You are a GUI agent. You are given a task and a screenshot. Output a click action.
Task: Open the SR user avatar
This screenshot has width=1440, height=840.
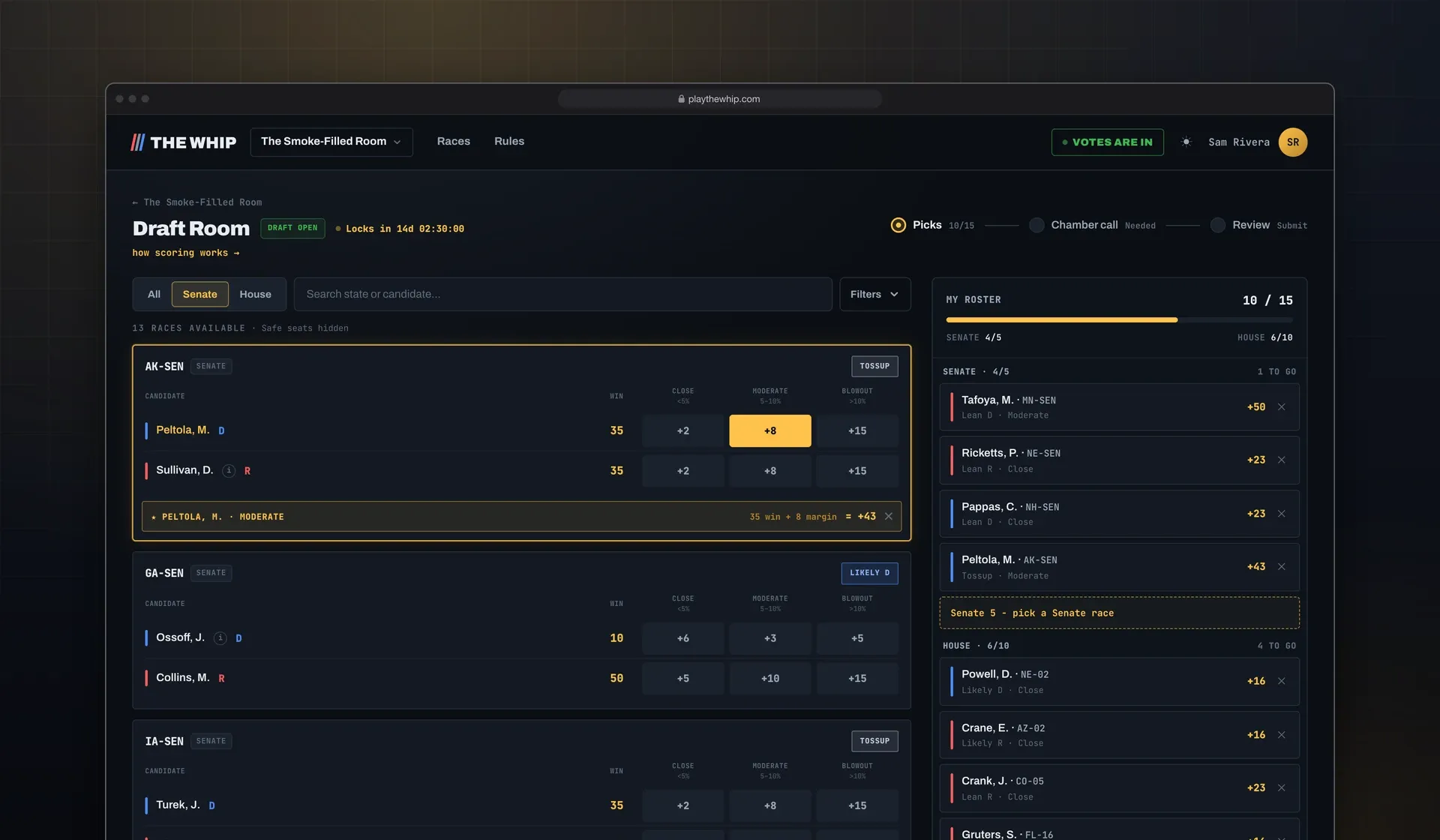(x=1292, y=142)
